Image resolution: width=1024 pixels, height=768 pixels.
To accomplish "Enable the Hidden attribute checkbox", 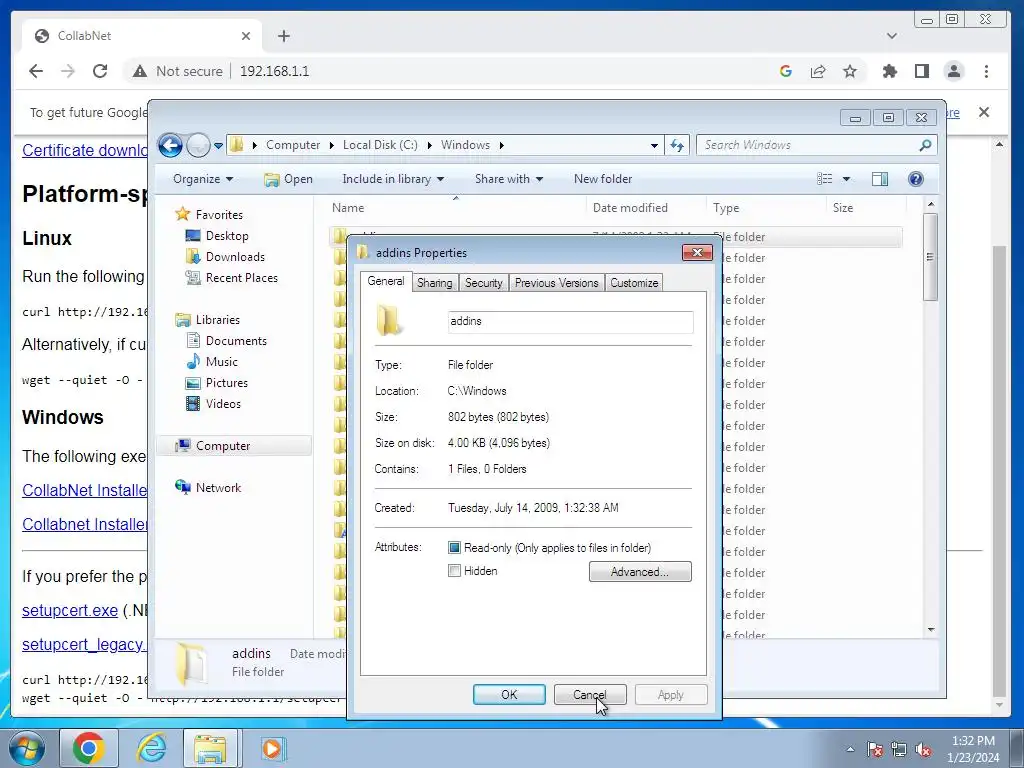I will point(455,571).
